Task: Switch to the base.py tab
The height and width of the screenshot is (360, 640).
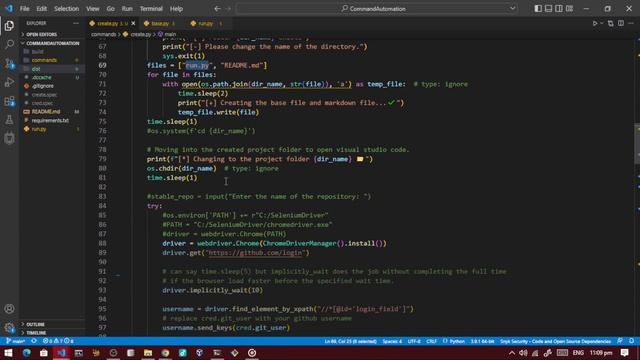Action: click(x=160, y=24)
